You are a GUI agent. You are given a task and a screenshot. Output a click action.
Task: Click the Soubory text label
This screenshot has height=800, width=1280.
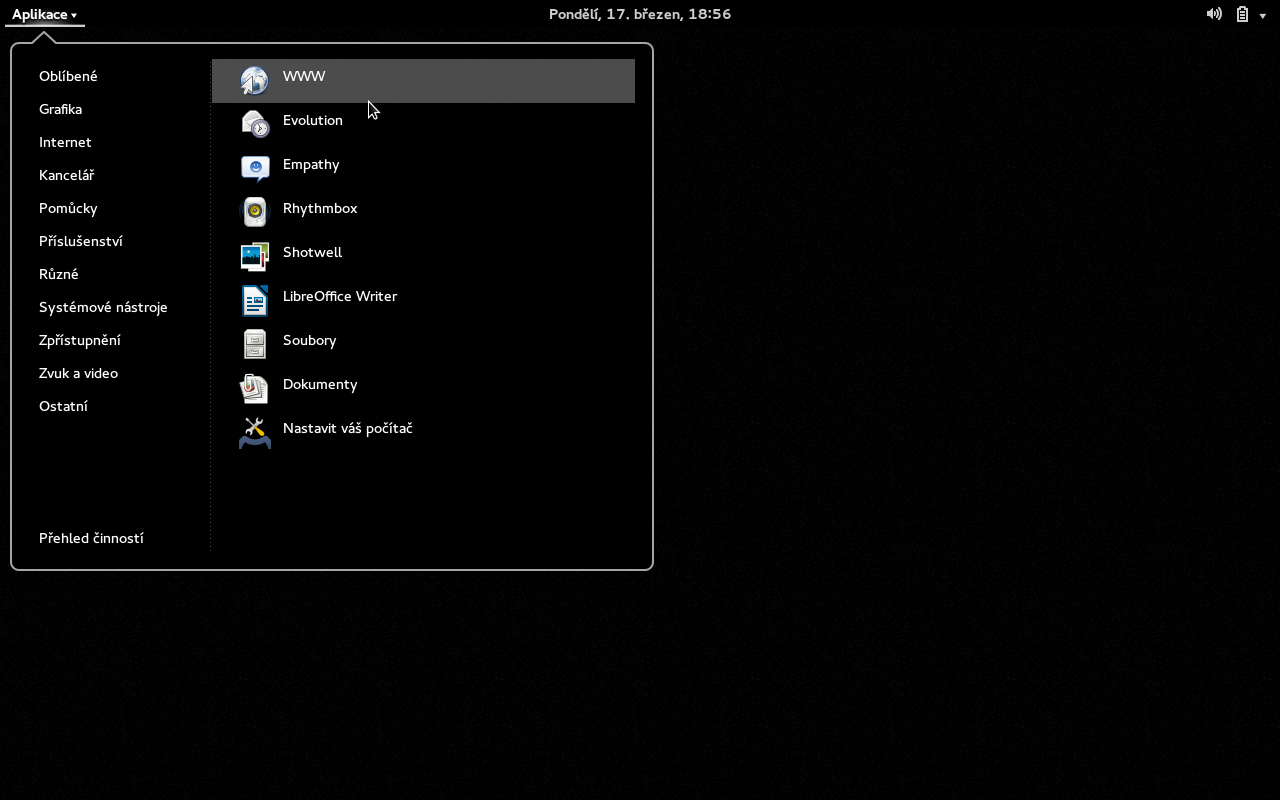coord(309,340)
